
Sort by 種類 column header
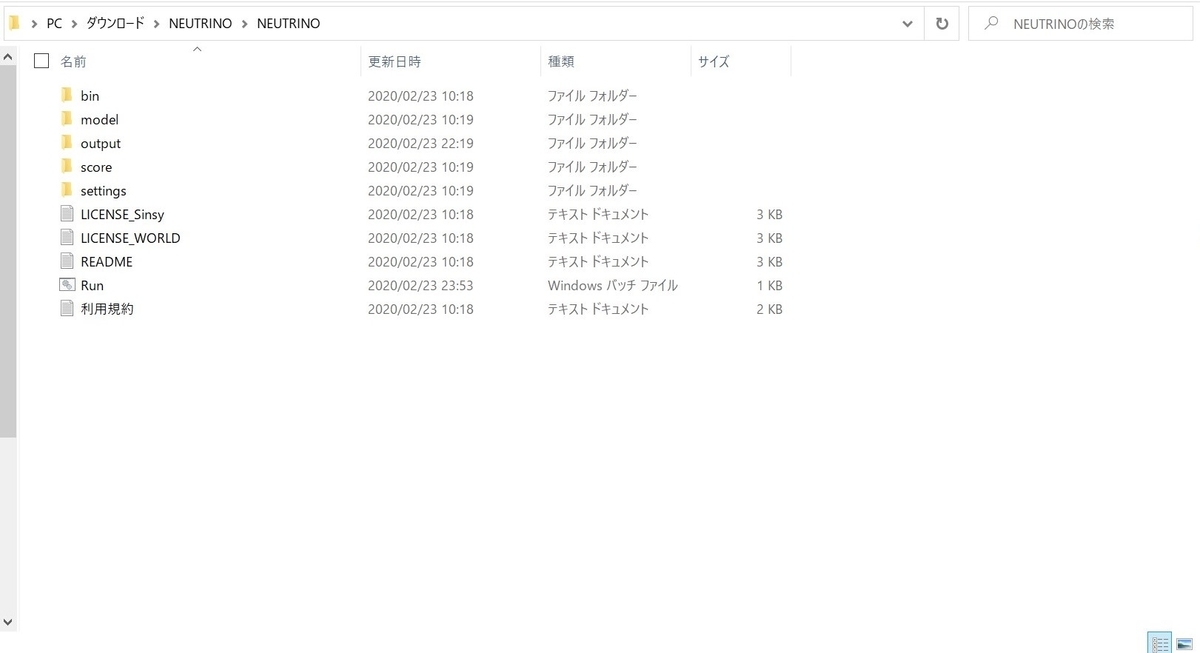560,61
